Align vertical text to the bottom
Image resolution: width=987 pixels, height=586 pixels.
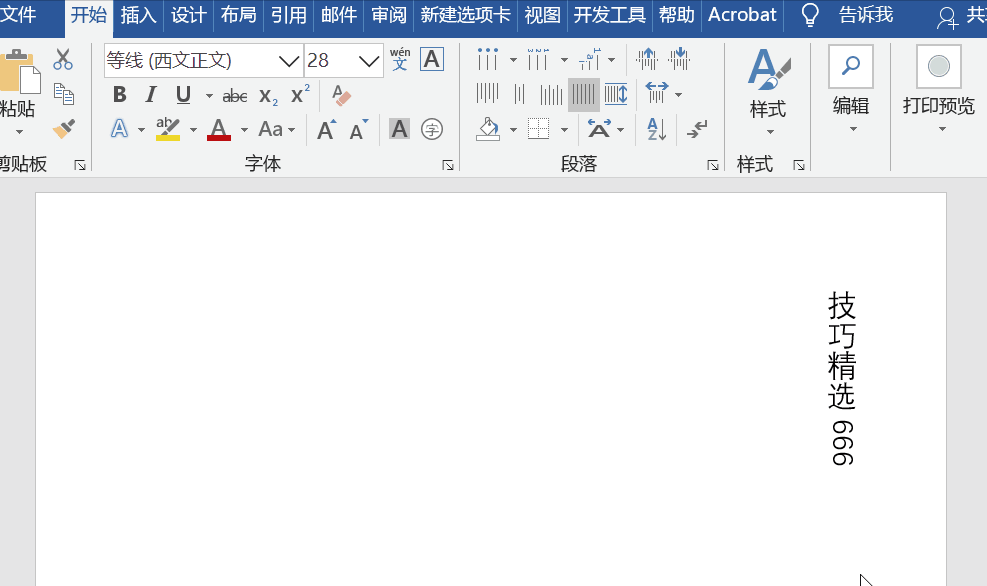551,94
